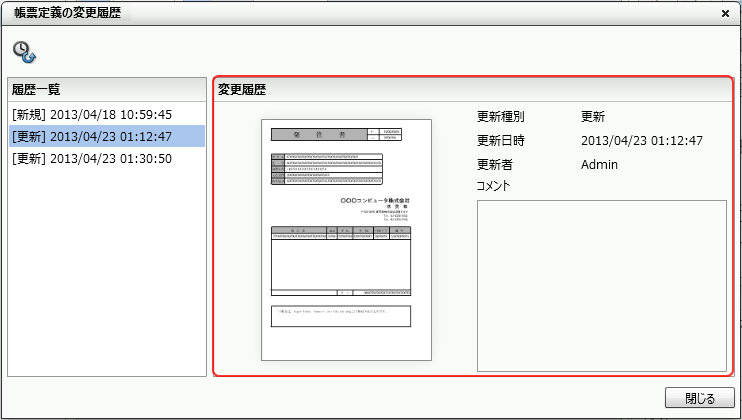The width and height of the screenshot is (742, 420).
Task: Click the 履歴一覧 panel header
Action: point(107,89)
